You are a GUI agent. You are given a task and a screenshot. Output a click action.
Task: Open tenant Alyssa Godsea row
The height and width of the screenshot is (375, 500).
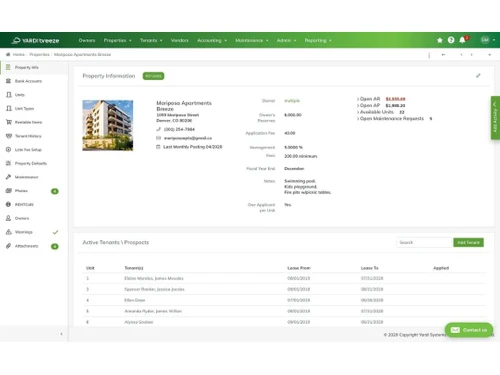pos(284,322)
